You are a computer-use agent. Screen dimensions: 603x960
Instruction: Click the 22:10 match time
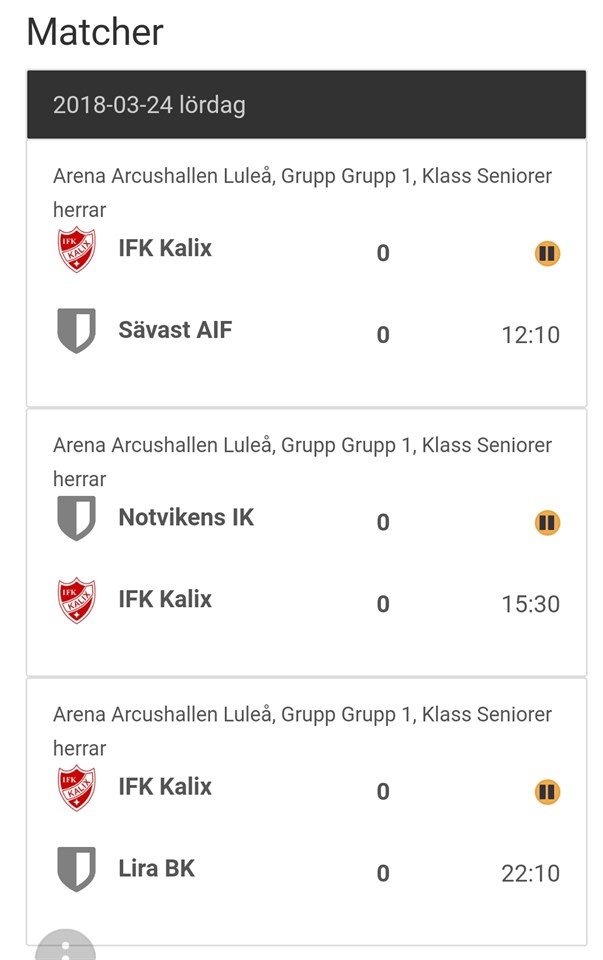pyautogui.click(x=530, y=873)
